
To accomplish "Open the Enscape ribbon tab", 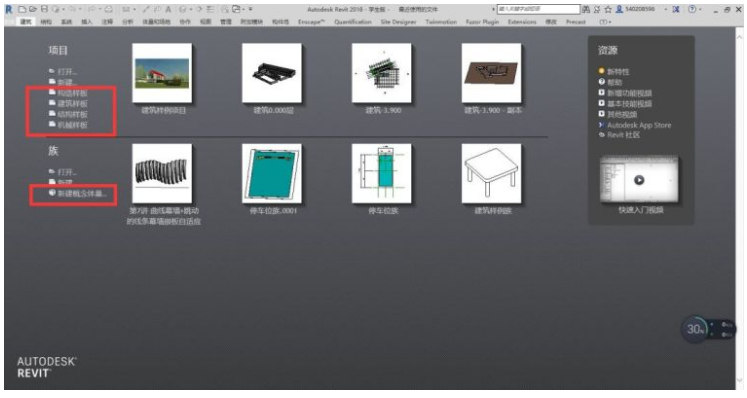I will click(311, 22).
